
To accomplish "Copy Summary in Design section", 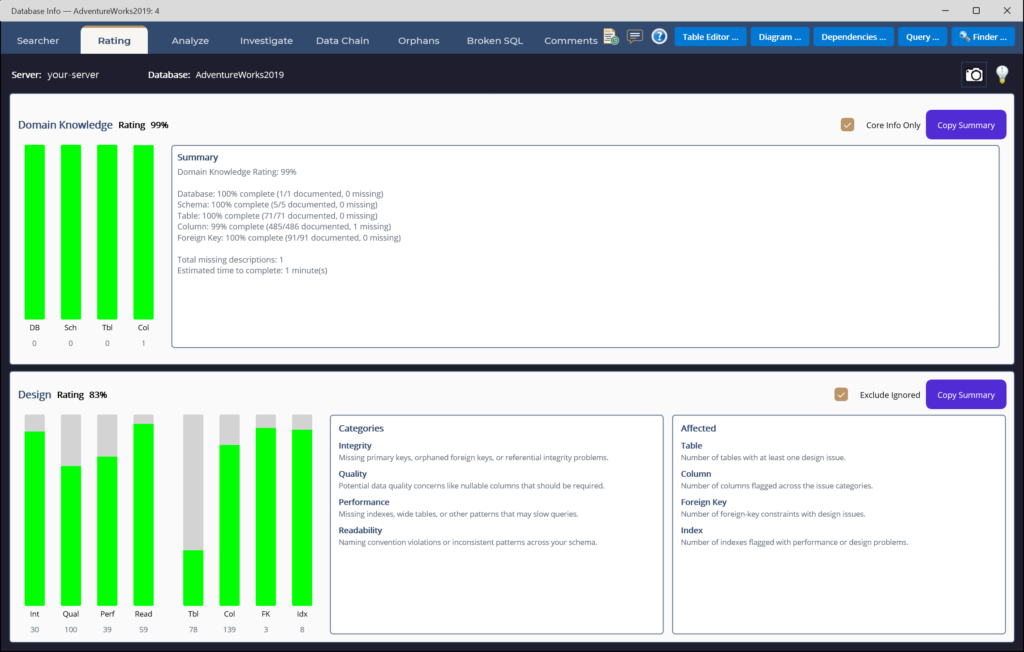I will pyautogui.click(x=966, y=395).
